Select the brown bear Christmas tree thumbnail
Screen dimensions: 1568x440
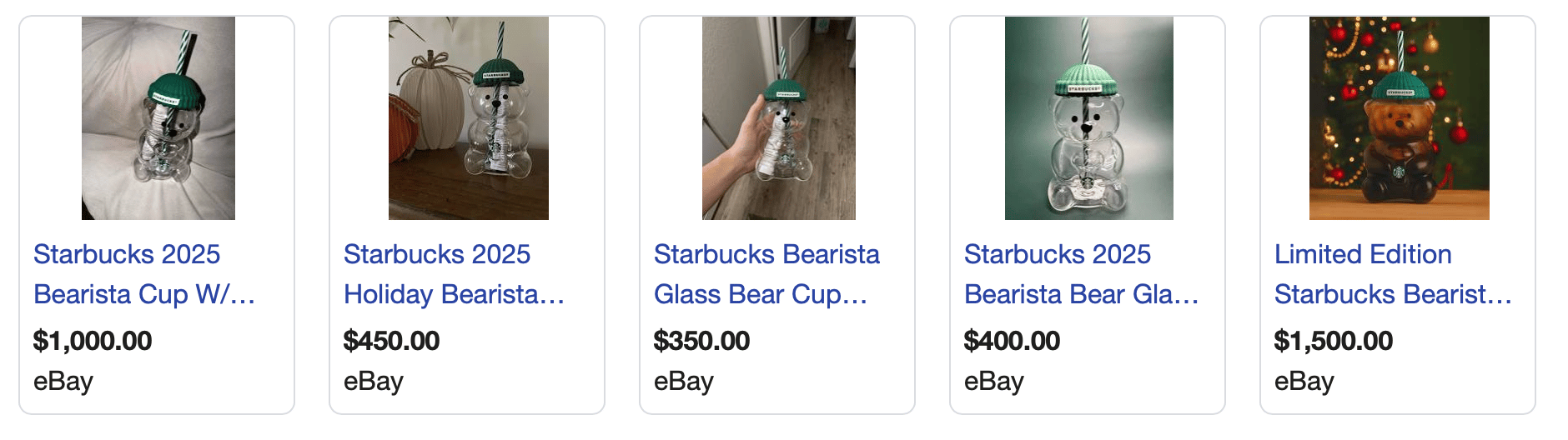(1400, 118)
